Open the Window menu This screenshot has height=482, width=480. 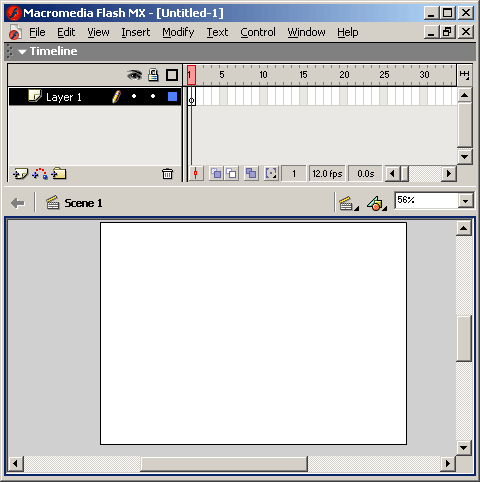pos(306,32)
